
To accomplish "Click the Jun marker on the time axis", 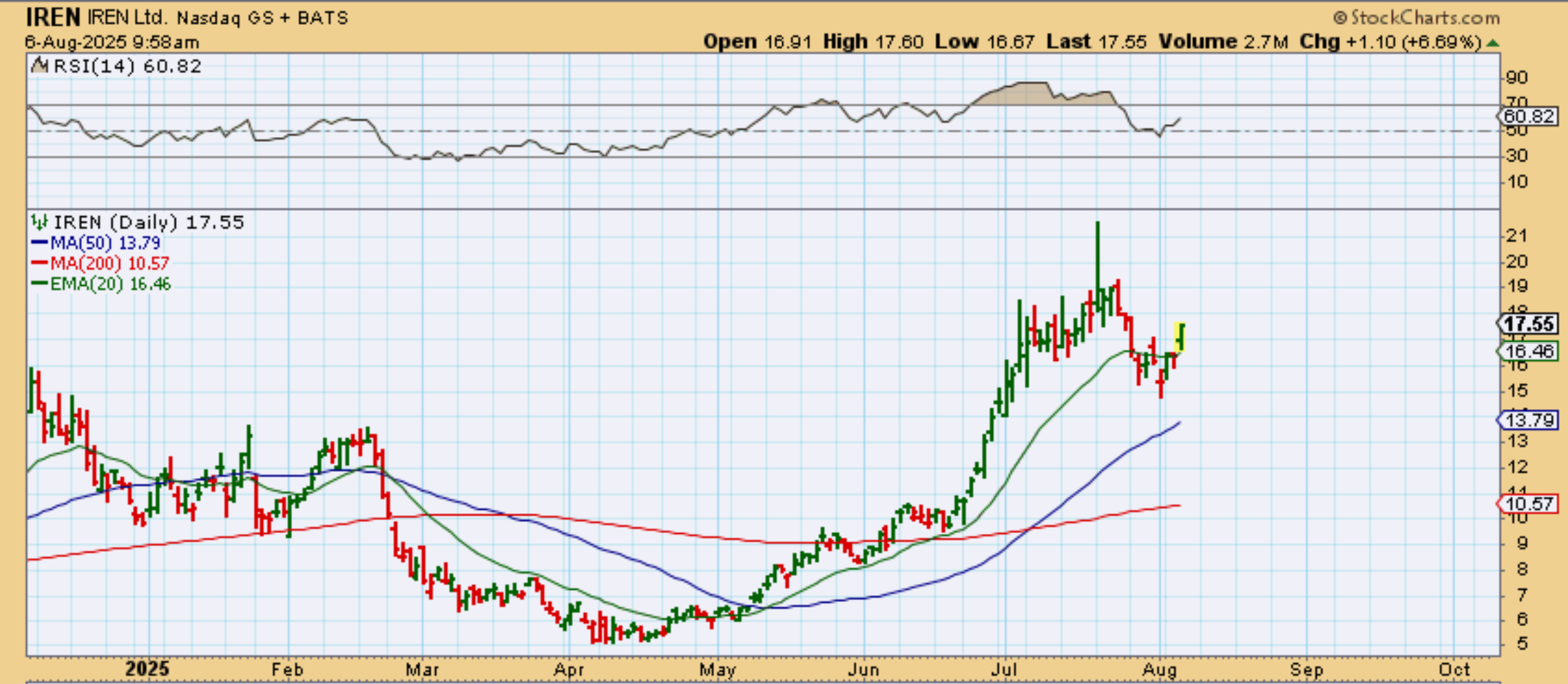I will [x=864, y=670].
